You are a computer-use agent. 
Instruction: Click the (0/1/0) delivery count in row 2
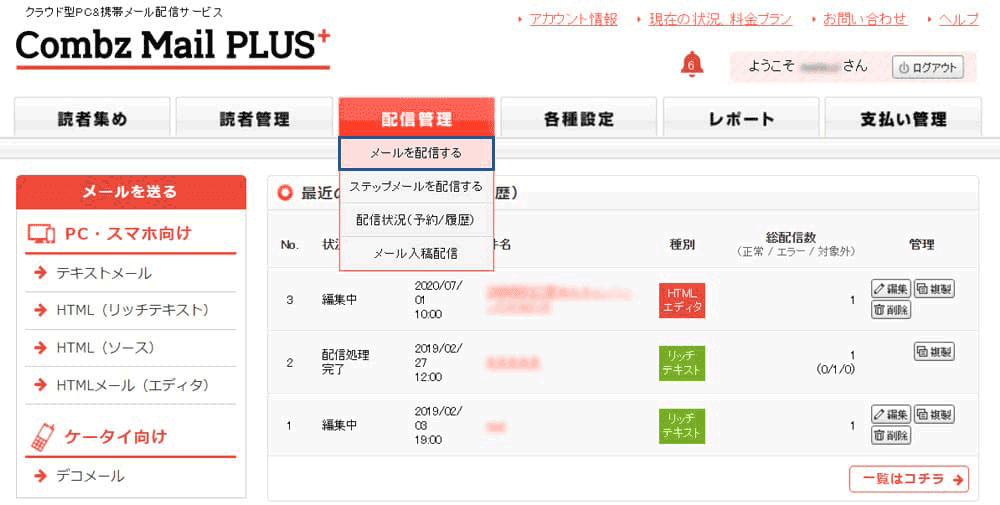tap(835, 370)
